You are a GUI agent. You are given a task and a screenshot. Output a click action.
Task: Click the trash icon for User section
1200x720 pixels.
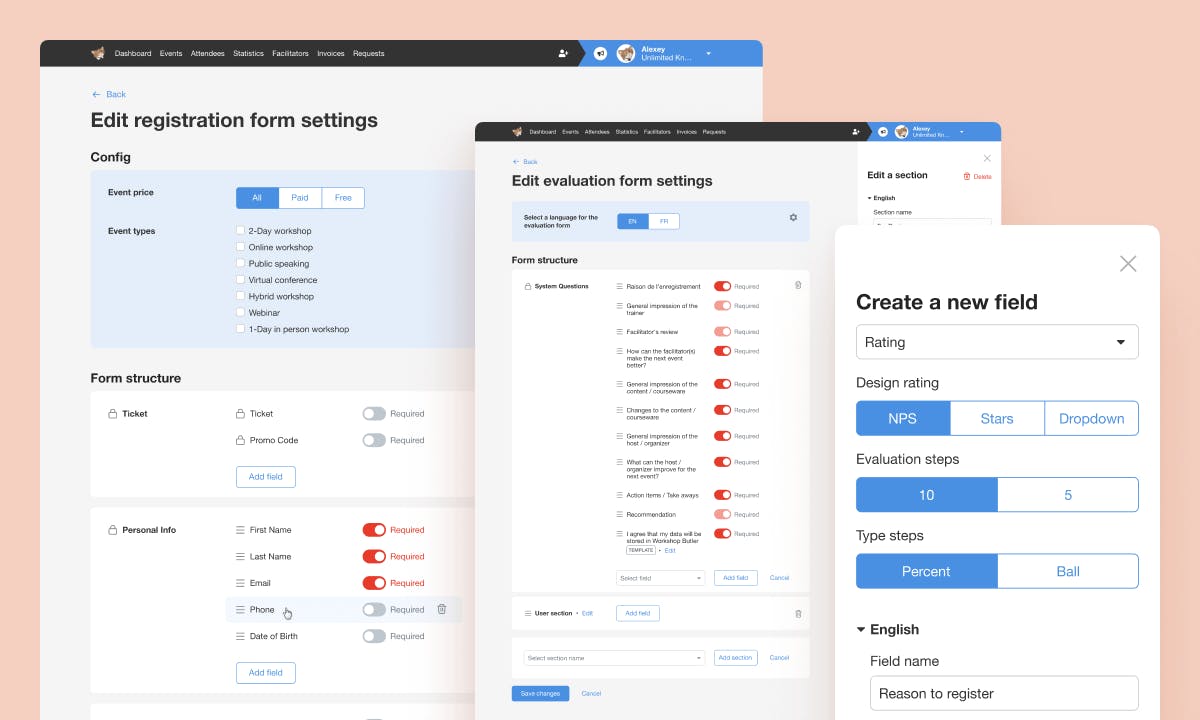(798, 614)
